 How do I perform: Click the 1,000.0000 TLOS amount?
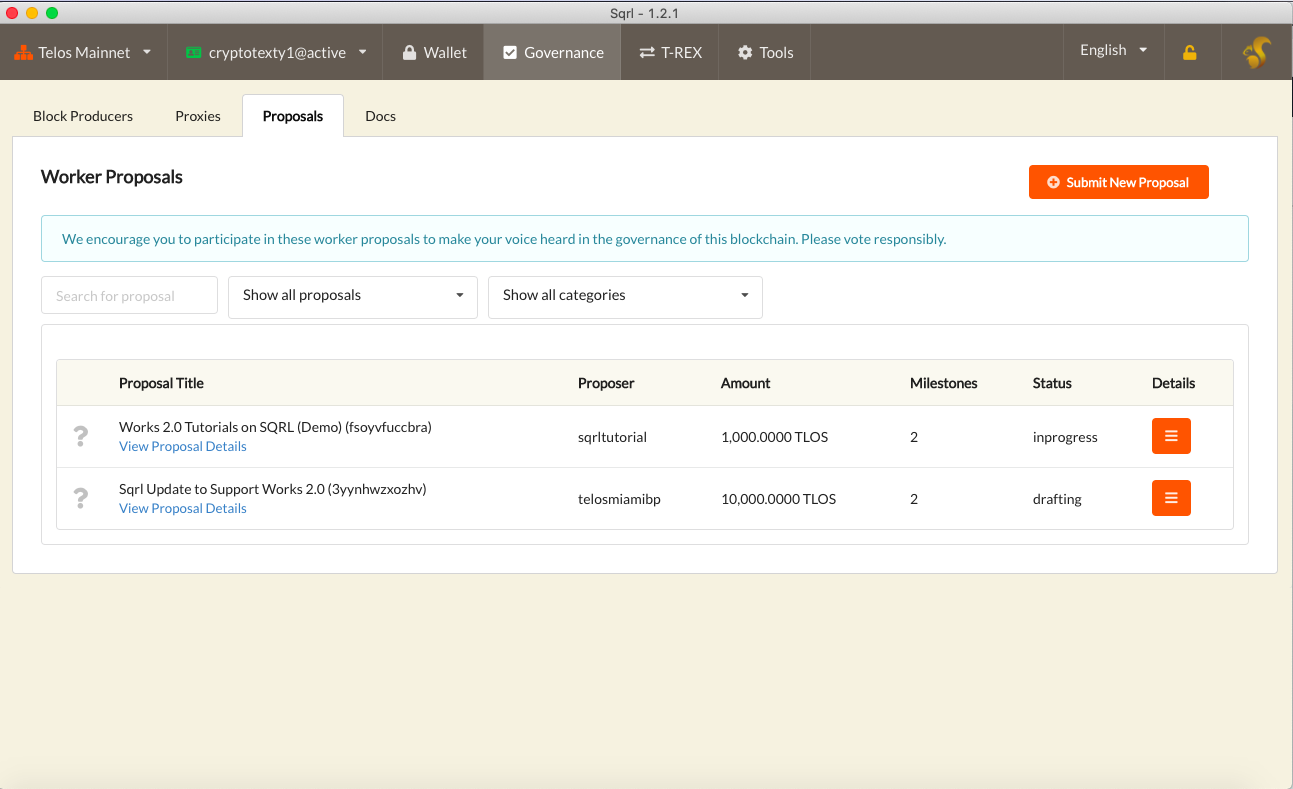click(x=774, y=437)
